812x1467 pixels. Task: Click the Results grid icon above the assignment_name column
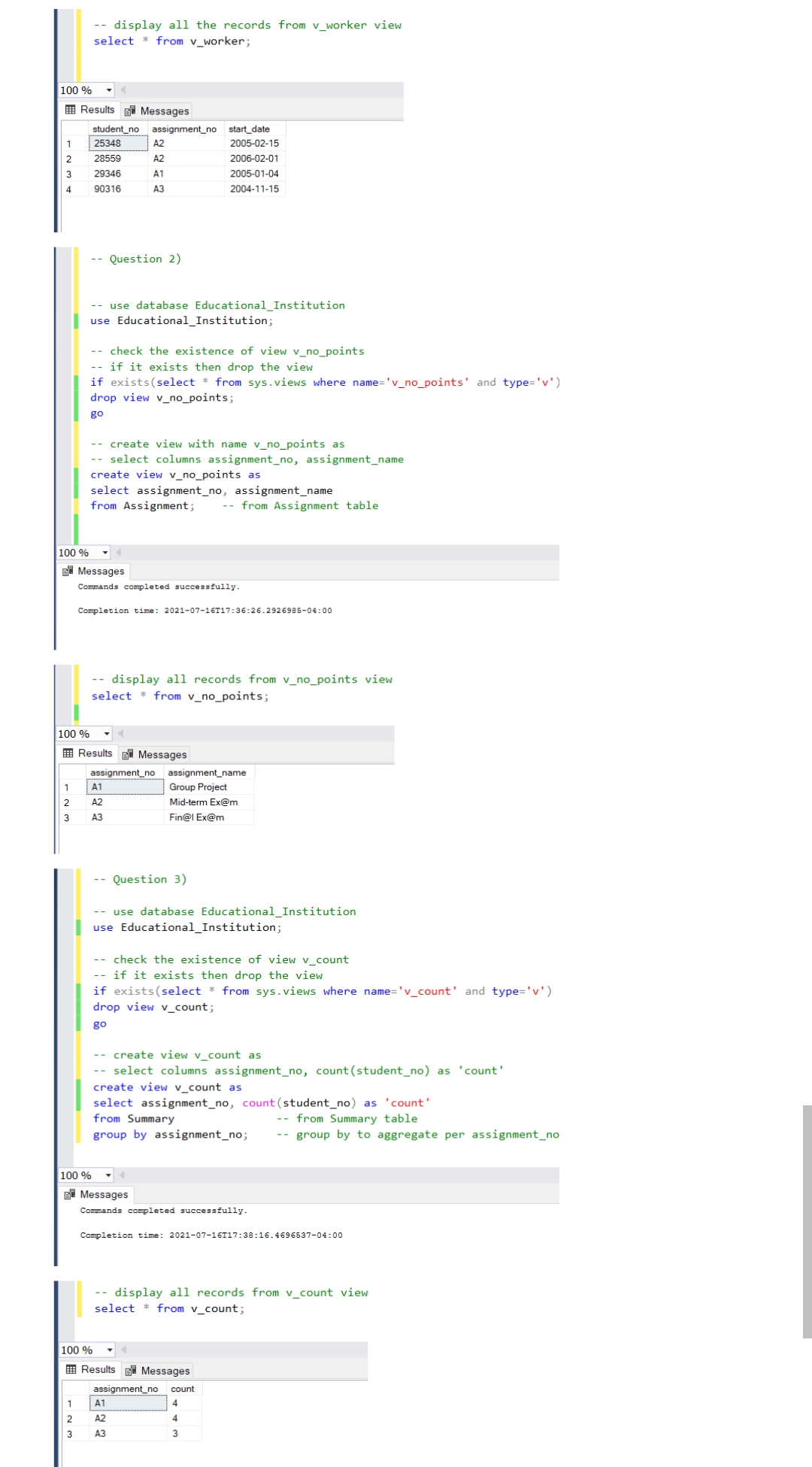68,753
